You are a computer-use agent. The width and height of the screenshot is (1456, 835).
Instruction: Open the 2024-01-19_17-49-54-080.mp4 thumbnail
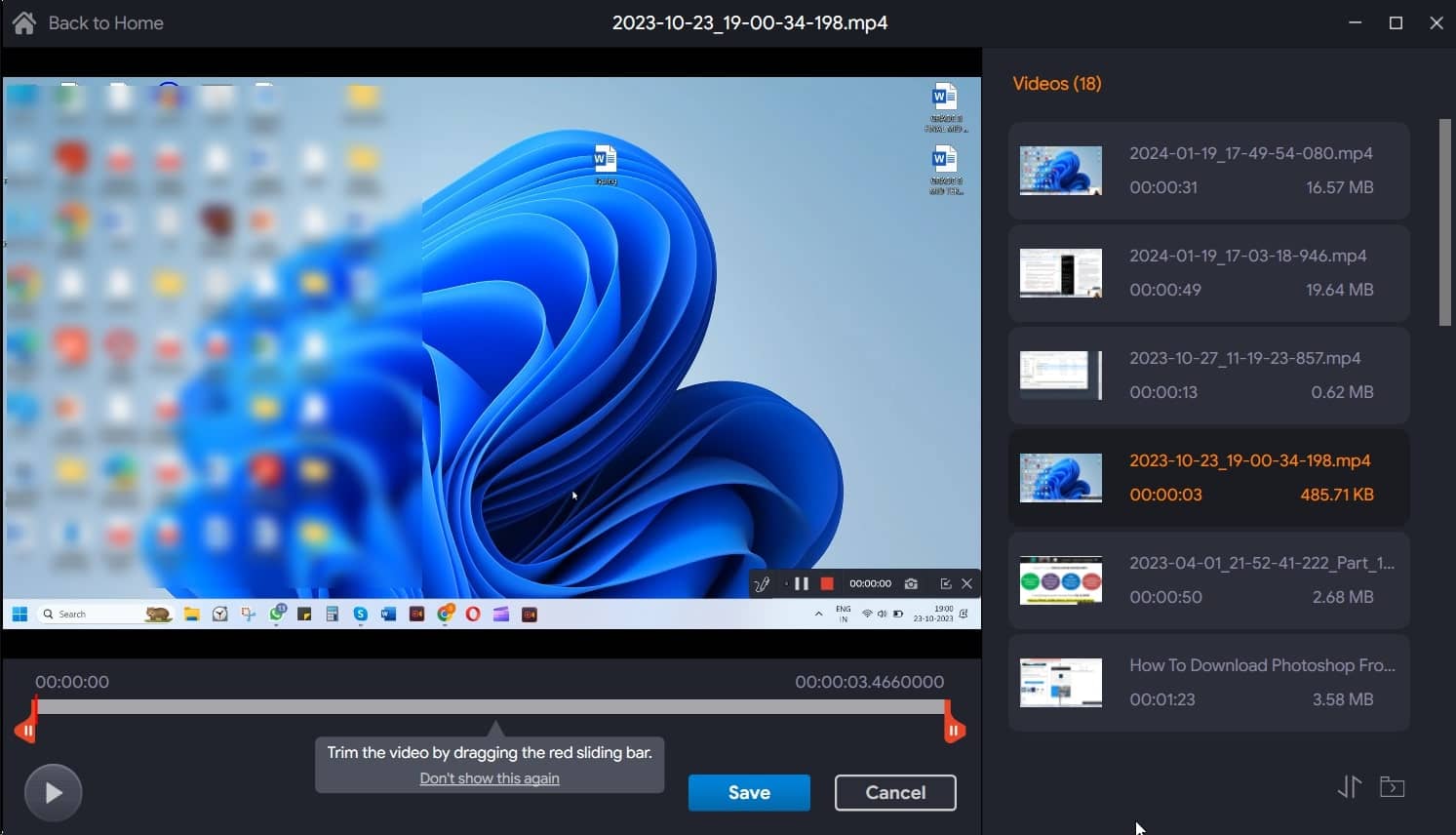point(1060,171)
